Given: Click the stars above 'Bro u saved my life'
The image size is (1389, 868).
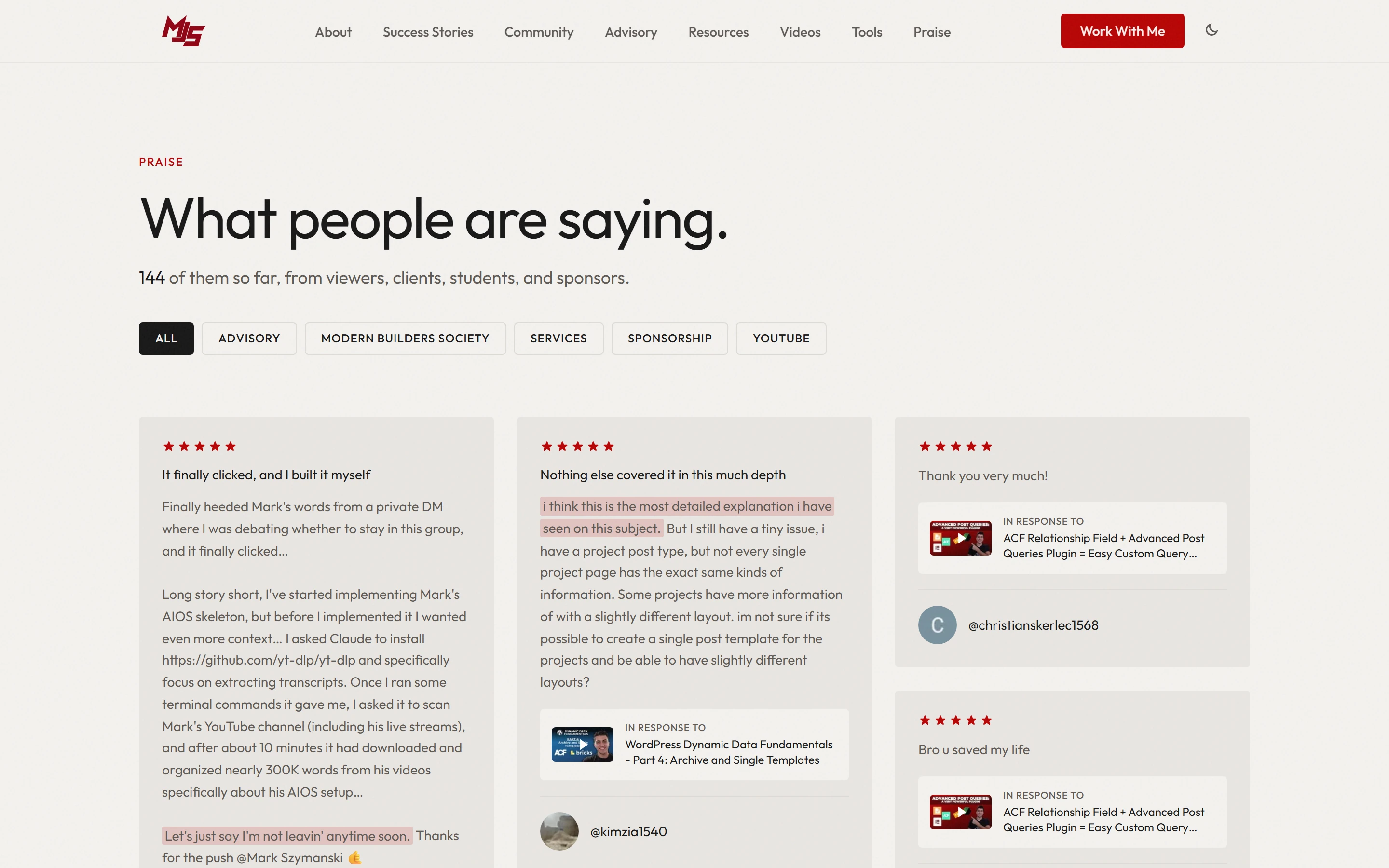Looking at the screenshot, I should click(955, 720).
